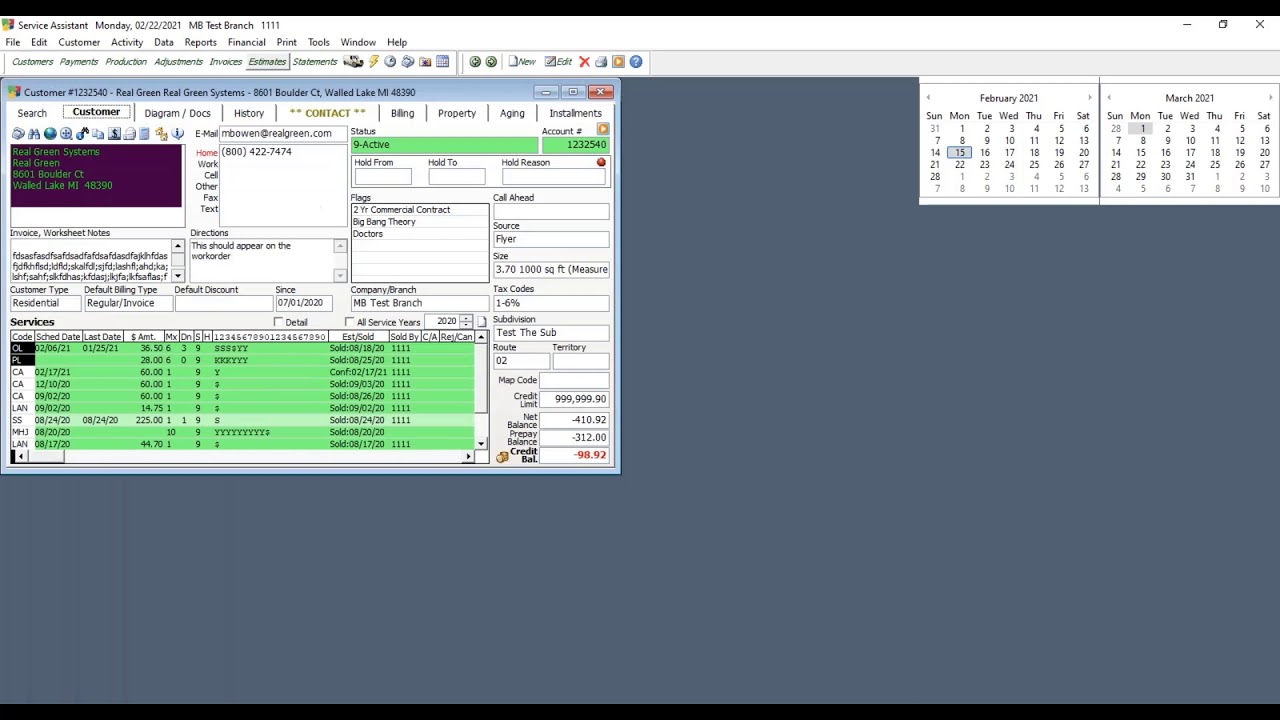Open help via blue question mark icon

(635, 62)
